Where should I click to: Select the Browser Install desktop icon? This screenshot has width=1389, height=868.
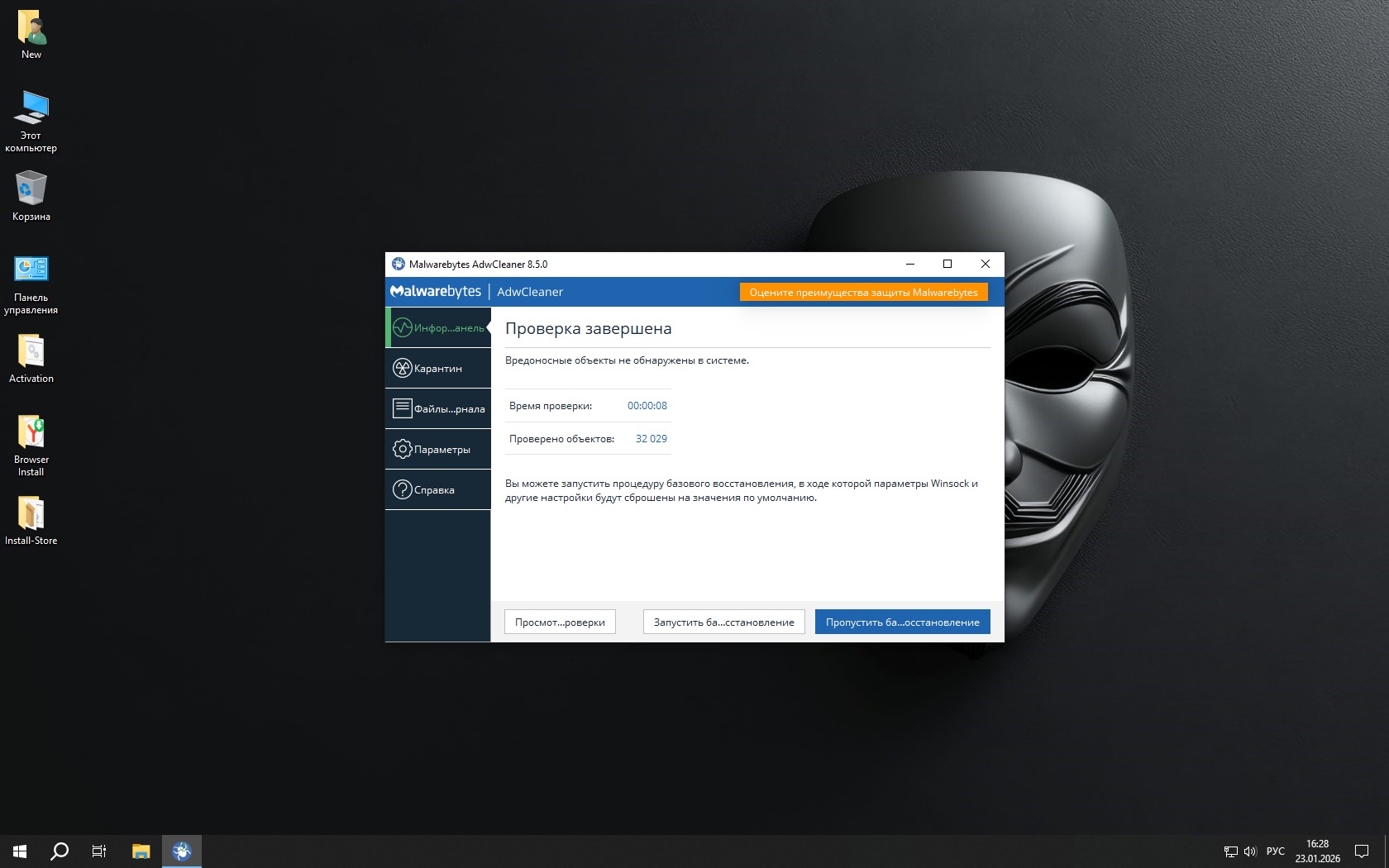coord(31,445)
